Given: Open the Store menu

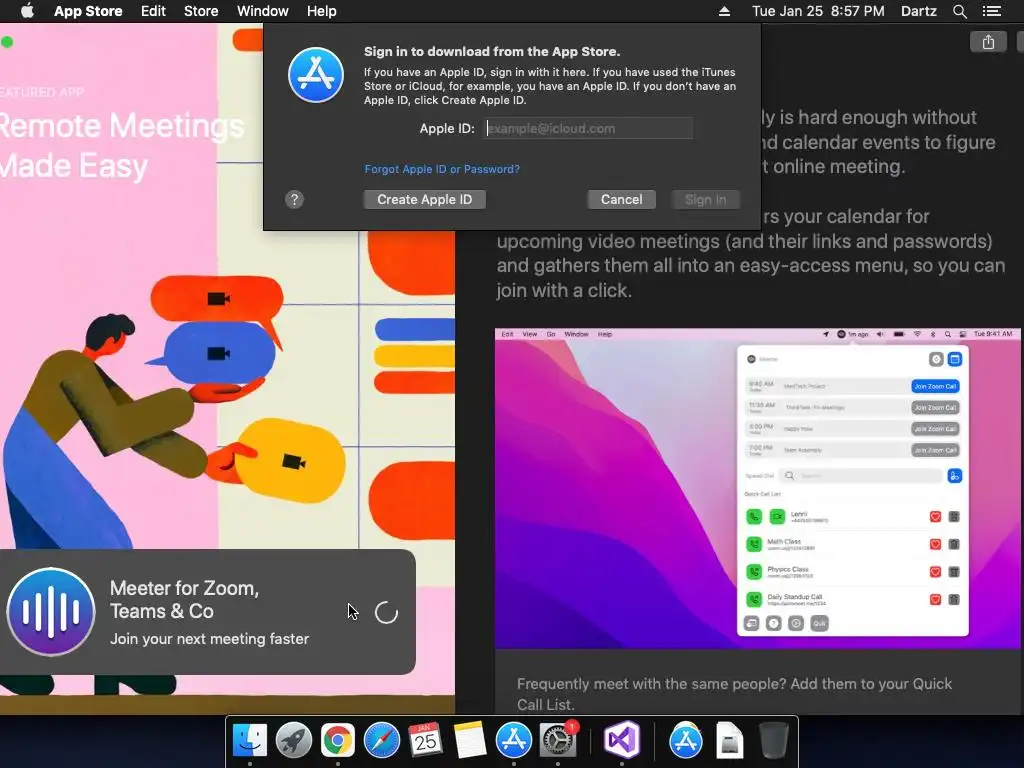Looking at the screenshot, I should pyautogui.click(x=200, y=11).
